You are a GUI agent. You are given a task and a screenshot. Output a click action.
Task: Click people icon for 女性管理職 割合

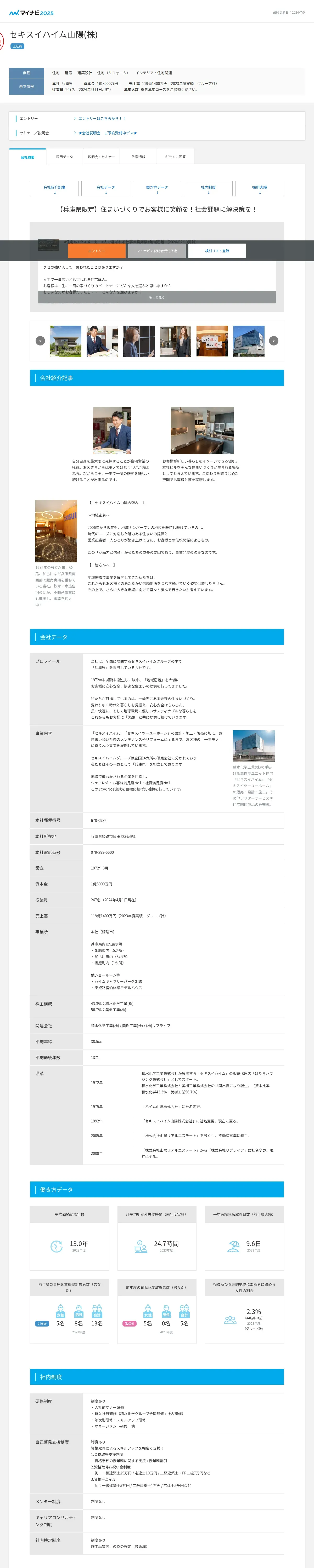tap(230, 1320)
